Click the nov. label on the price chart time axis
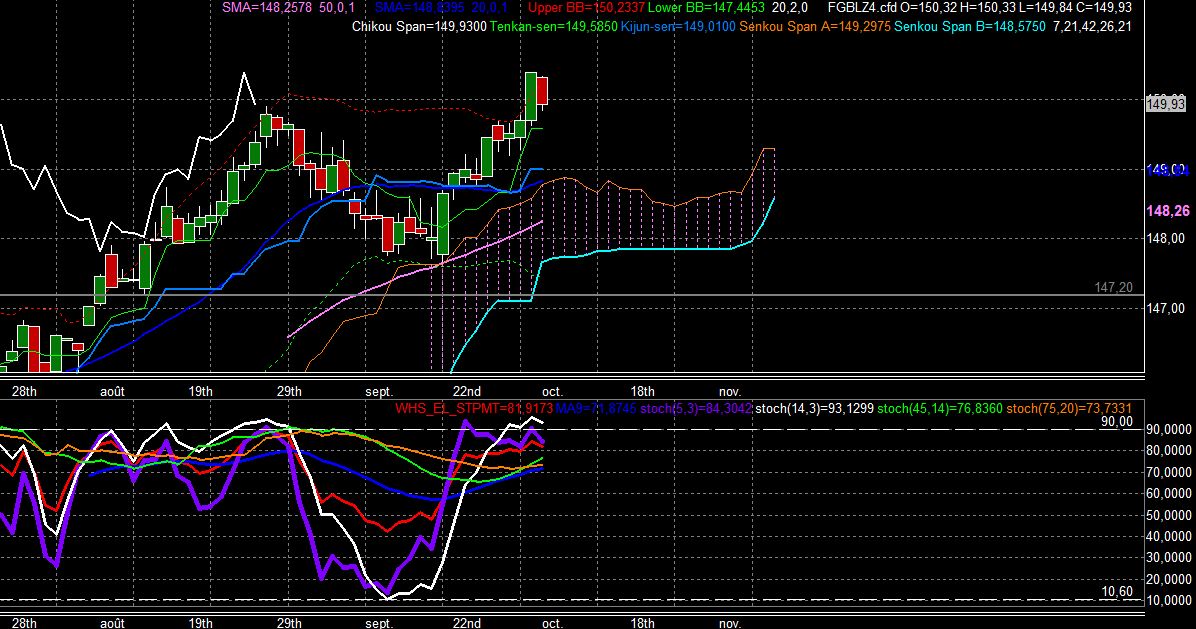Screen dimensions: 1196x629 click(x=730, y=391)
